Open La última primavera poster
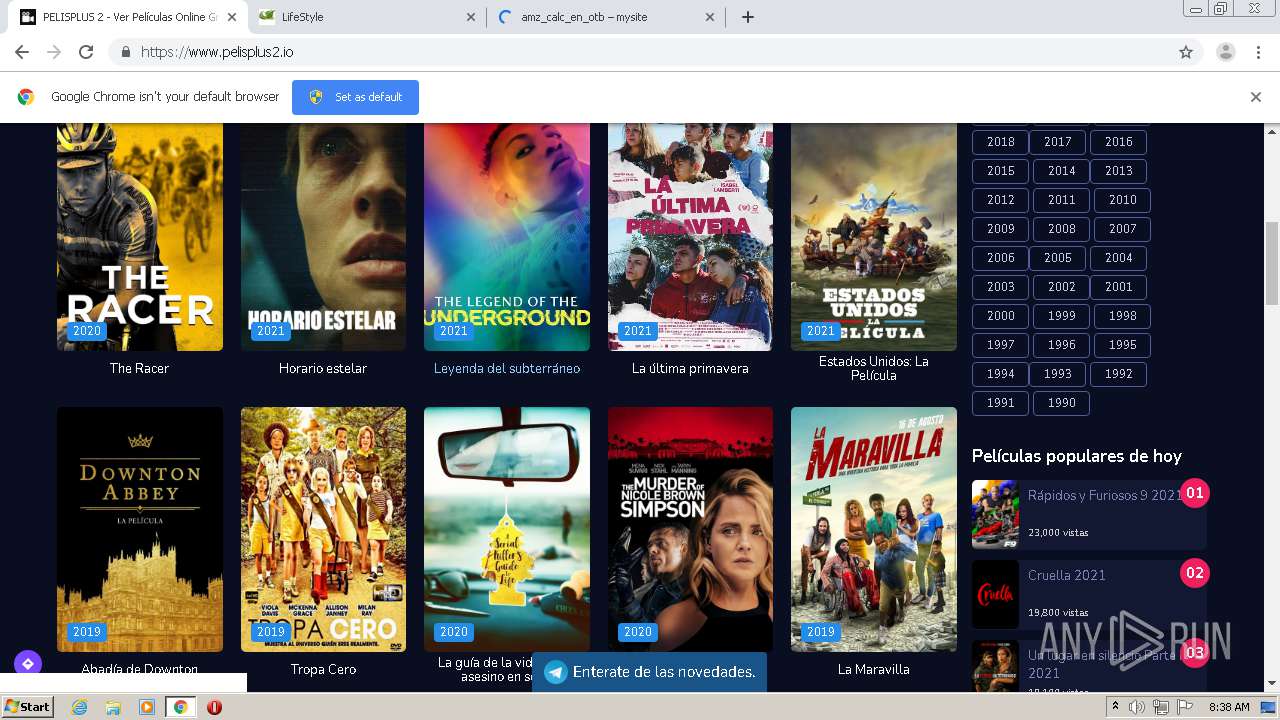The image size is (1280, 720). coord(690,237)
